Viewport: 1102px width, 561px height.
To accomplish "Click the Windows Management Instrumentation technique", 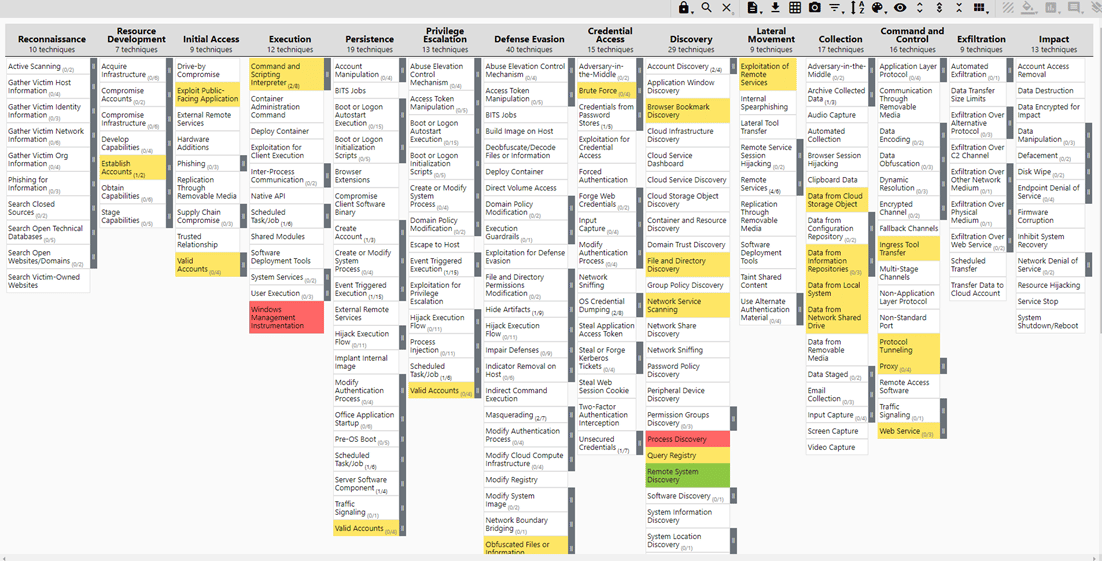I will [286, 318].
